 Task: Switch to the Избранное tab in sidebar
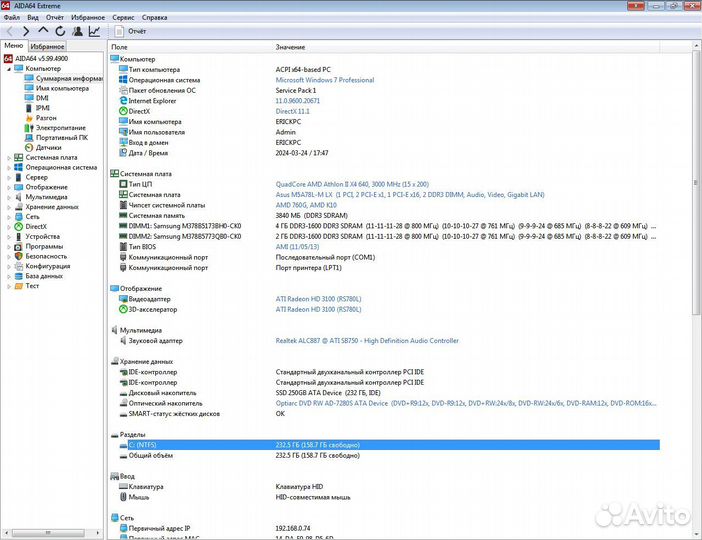47,46
